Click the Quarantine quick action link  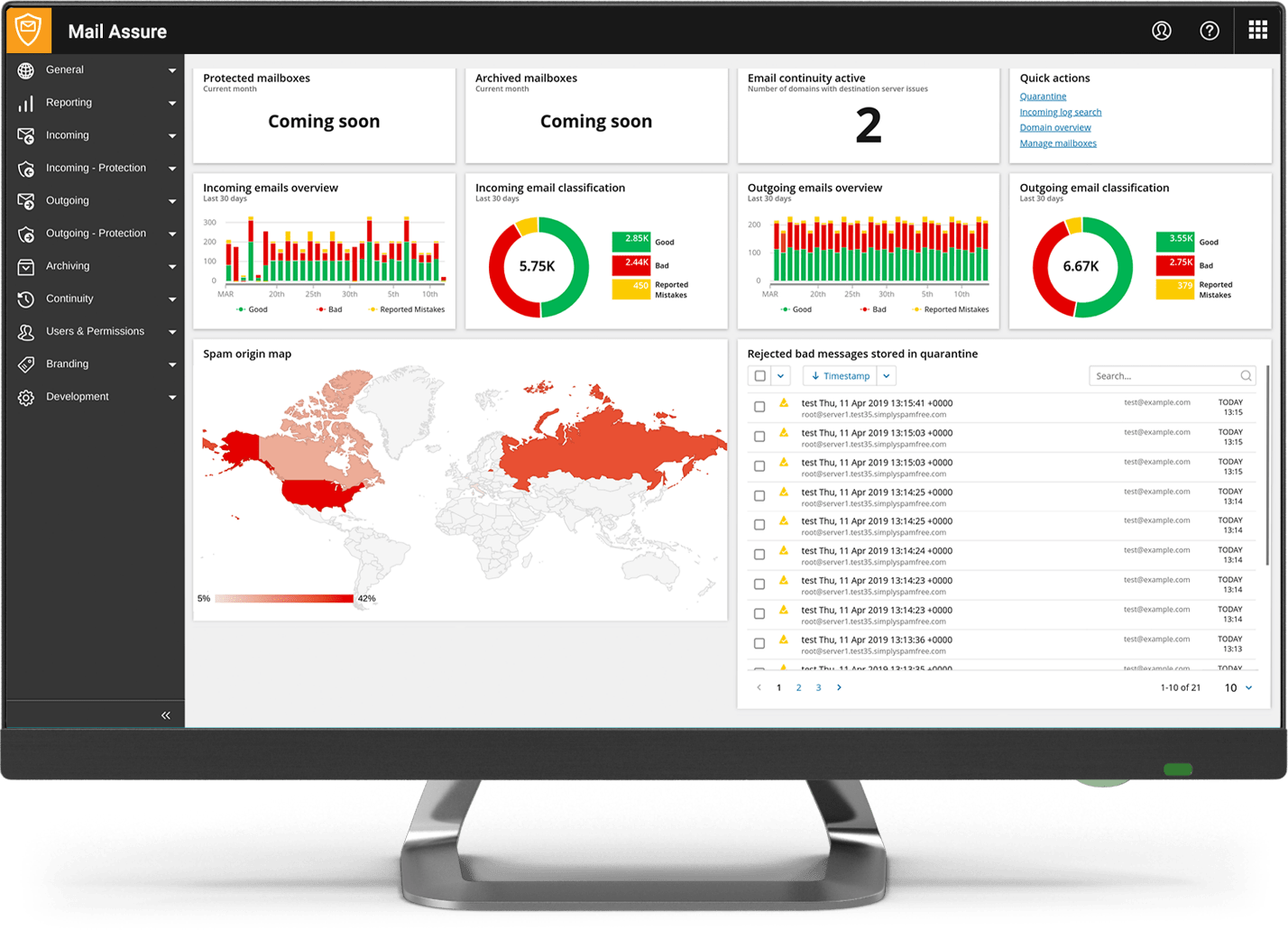(1043, 96)
